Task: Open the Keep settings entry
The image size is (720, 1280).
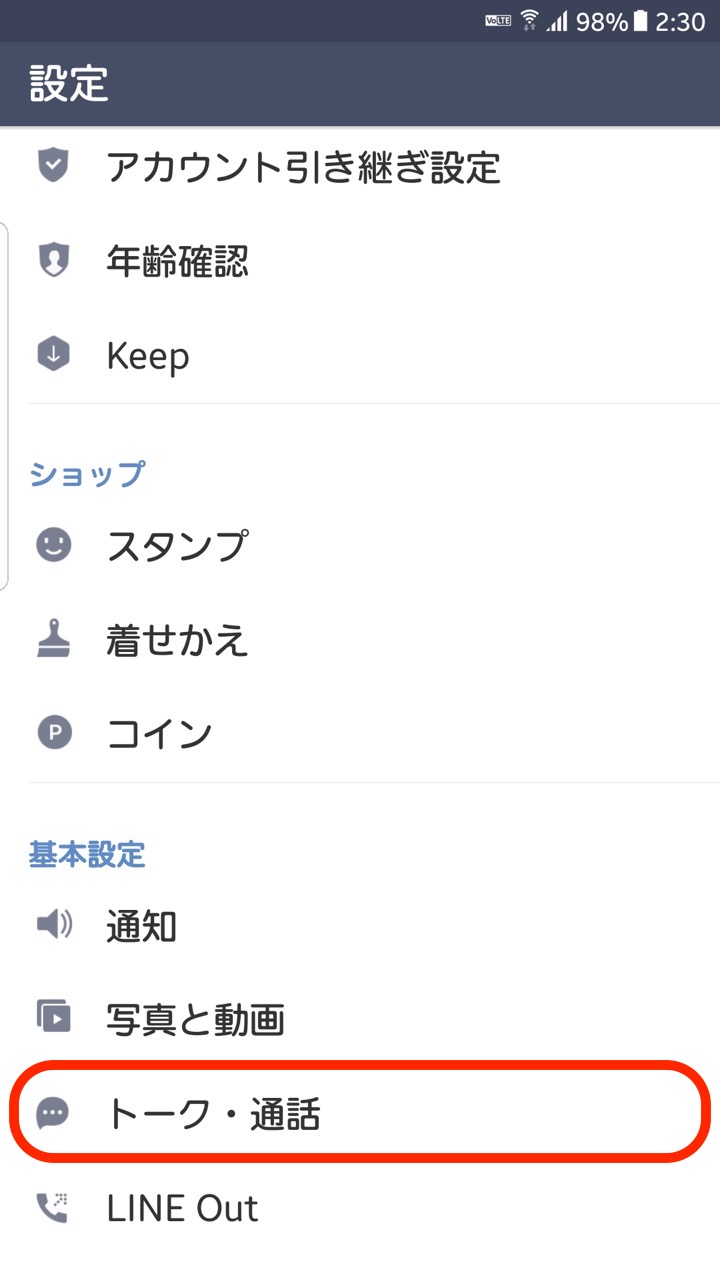Action: point(148,355)
